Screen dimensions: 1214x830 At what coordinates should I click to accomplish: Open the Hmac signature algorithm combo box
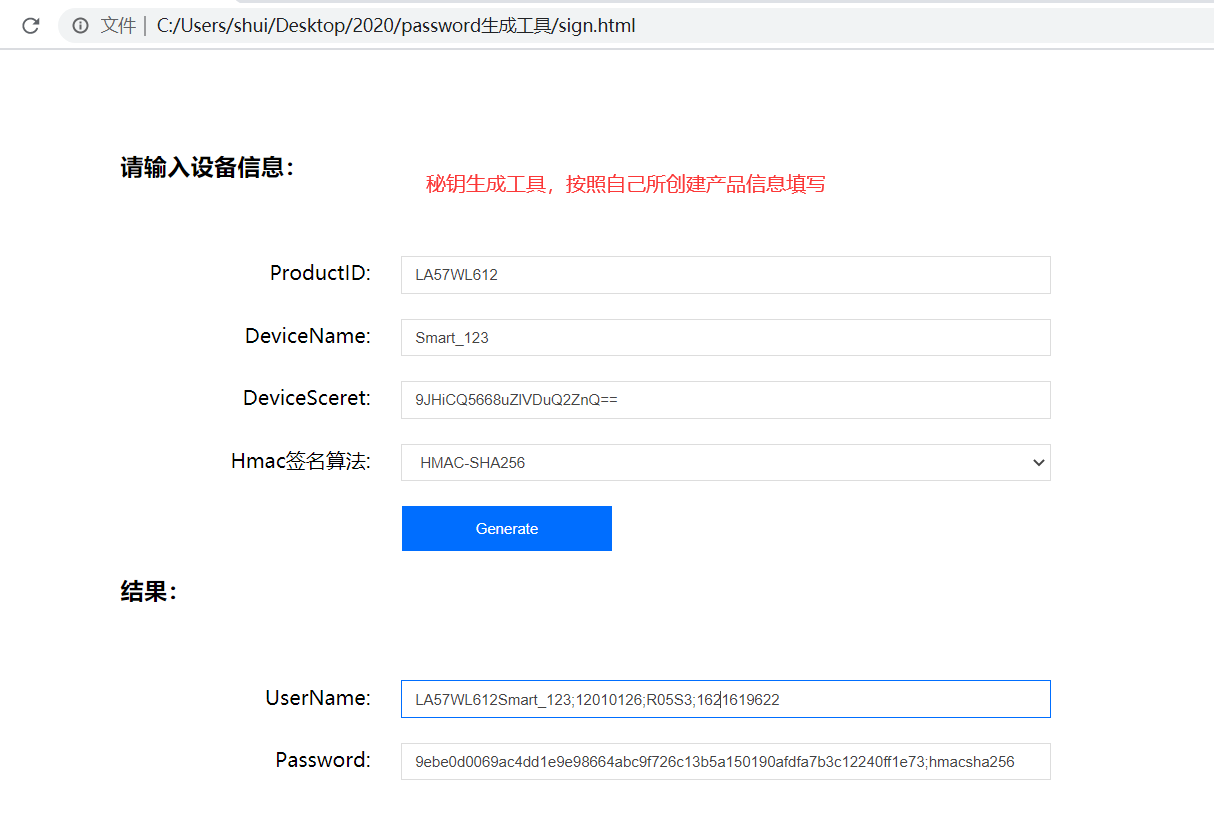tap(725, 462)
